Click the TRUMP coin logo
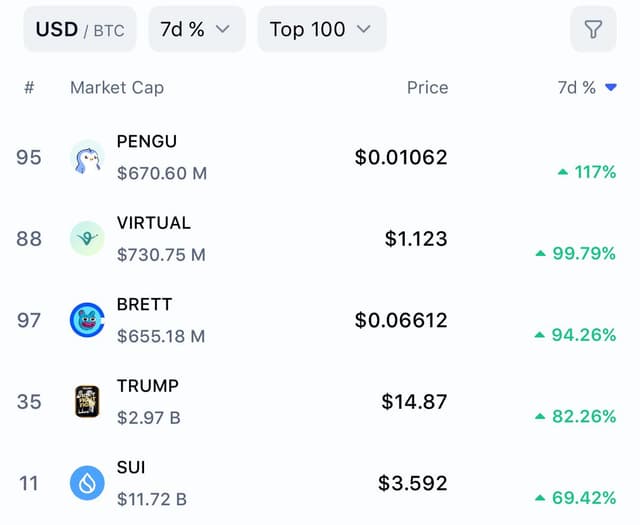Screen dimensions: 640x525 [87, 401]
